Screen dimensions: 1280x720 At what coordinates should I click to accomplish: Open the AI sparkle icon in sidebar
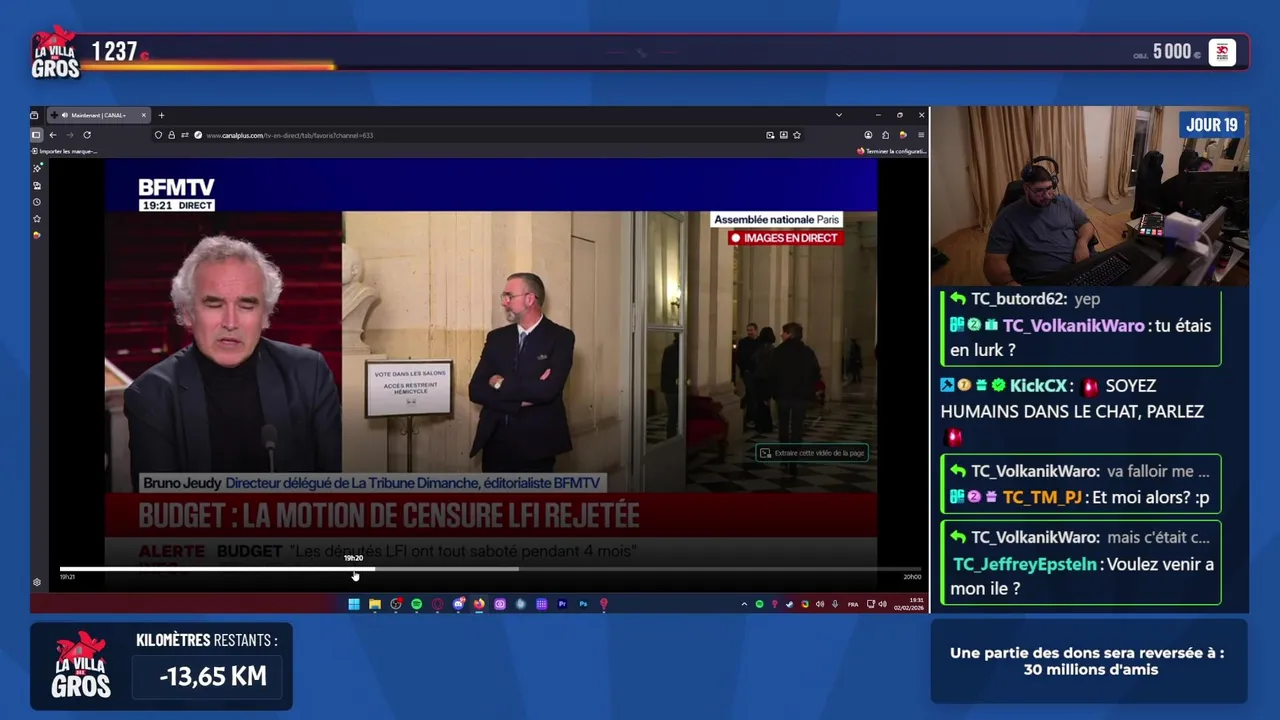[37, 168]
